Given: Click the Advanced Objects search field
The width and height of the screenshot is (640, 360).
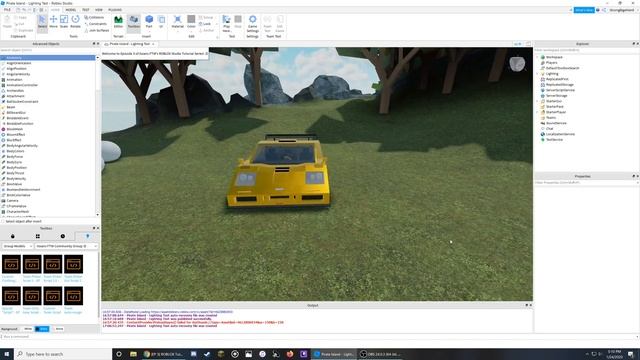Looking at the screenshot, I should tap(49, 50).
